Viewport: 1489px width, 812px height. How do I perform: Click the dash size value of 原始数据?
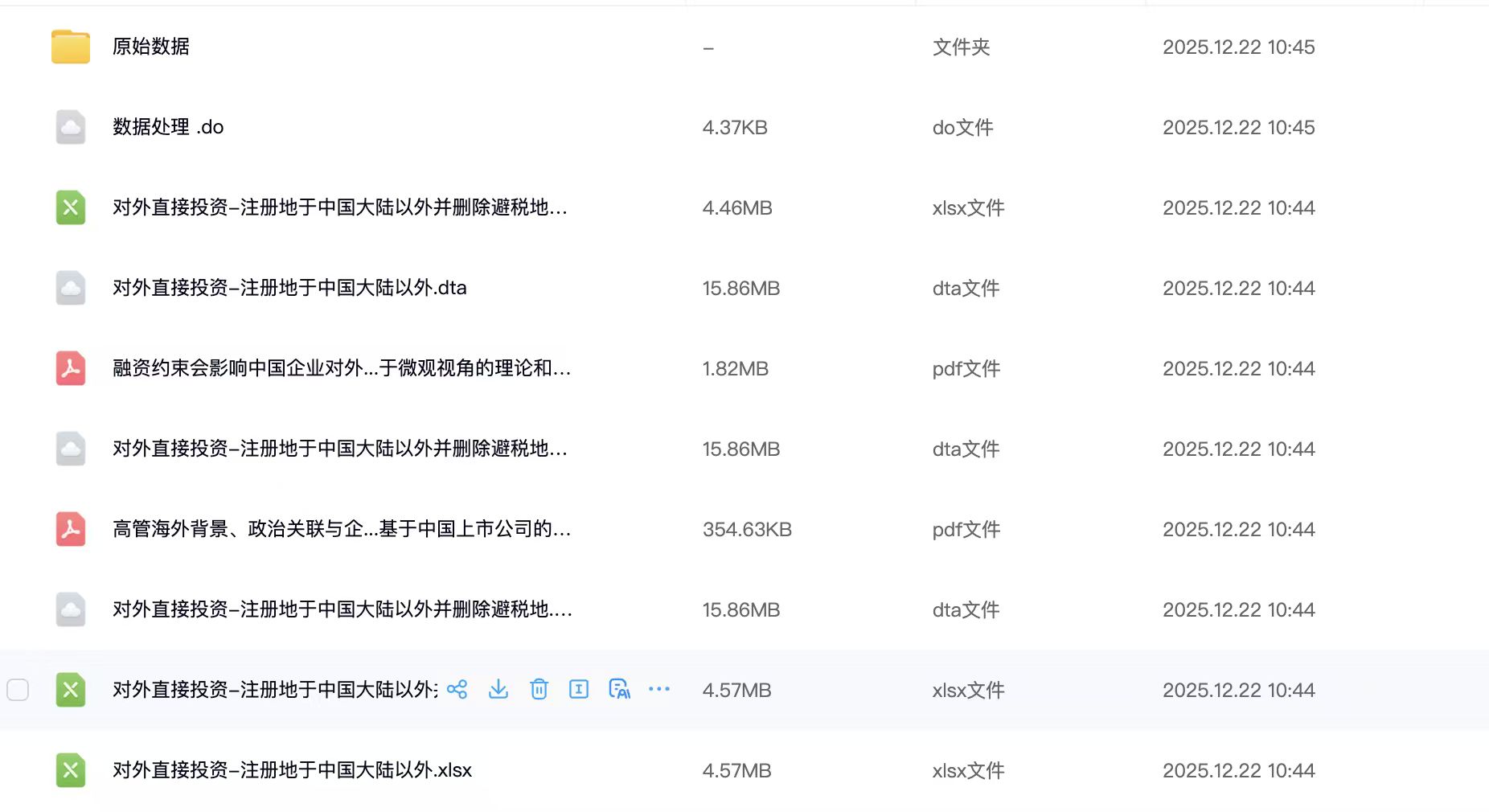[x=708, y=48]
